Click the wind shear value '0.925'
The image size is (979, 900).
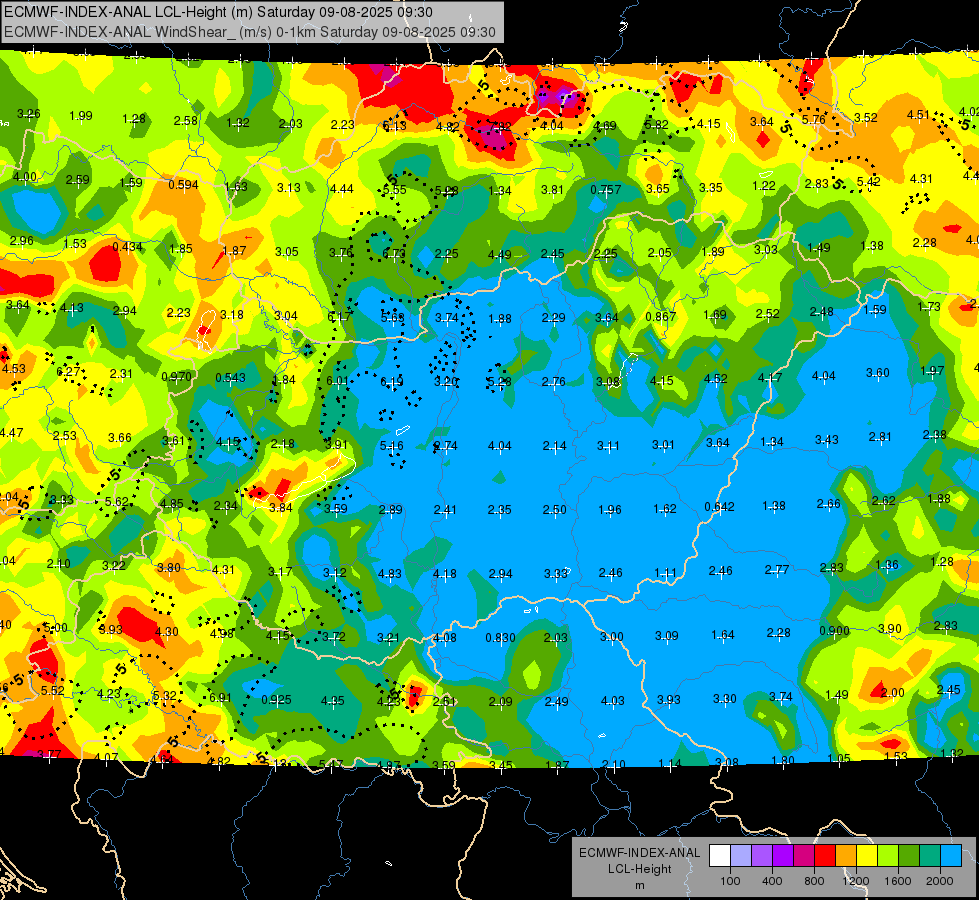click(x=276, y=700)
